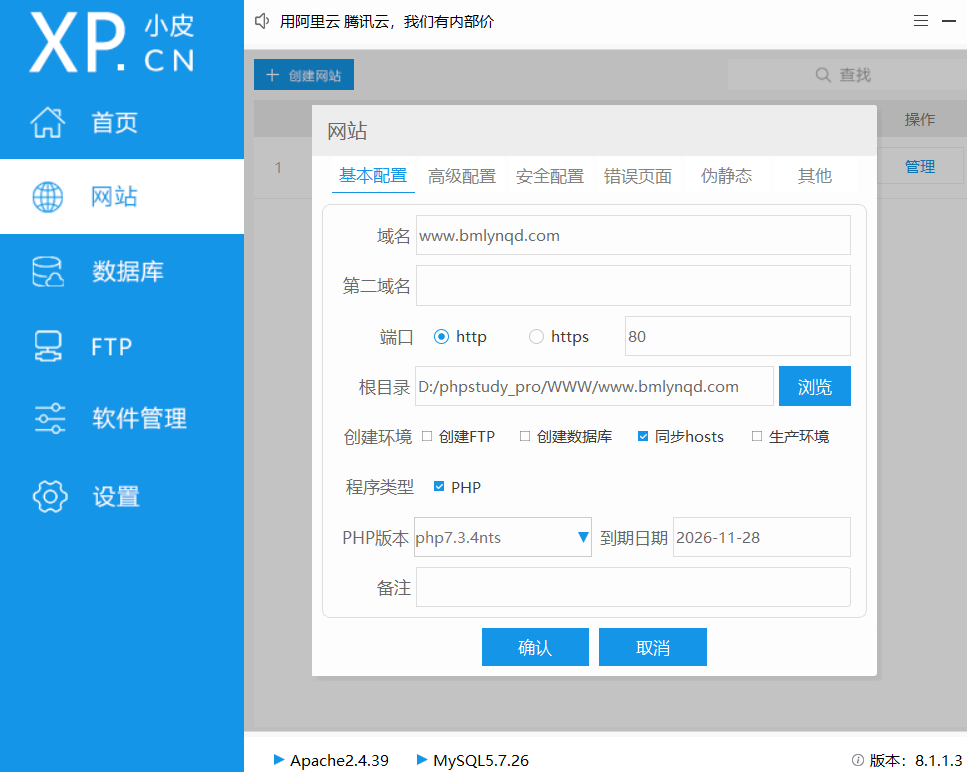Click the 管理 link in the table
The height and width of the screenshot is (772, 967).
[x=919, y=166]
